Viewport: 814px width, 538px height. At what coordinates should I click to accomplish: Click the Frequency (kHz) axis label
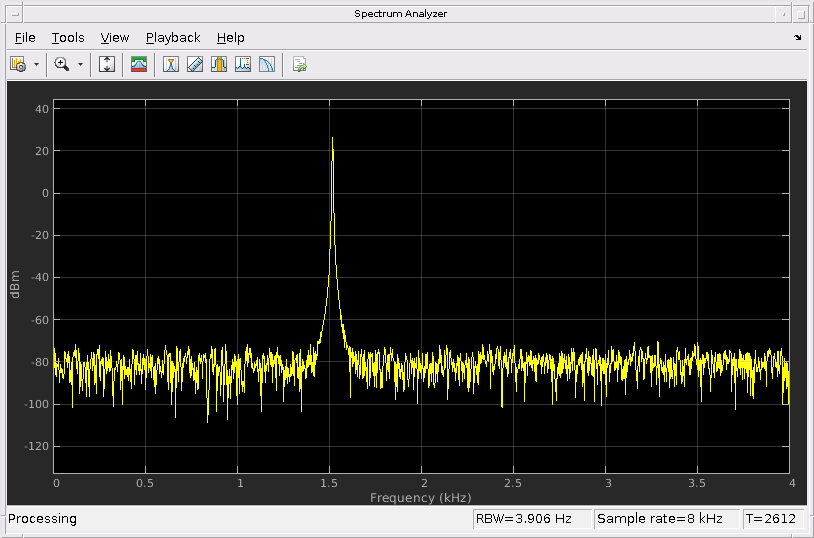click(x=420, y=497)
